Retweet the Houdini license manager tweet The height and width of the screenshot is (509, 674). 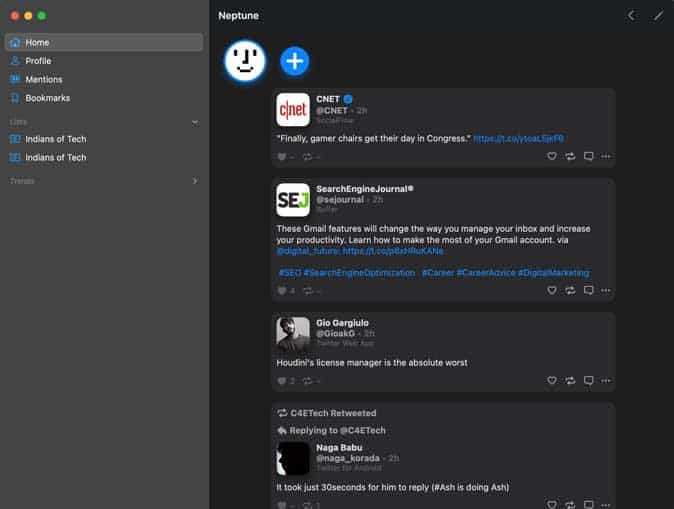570,380
